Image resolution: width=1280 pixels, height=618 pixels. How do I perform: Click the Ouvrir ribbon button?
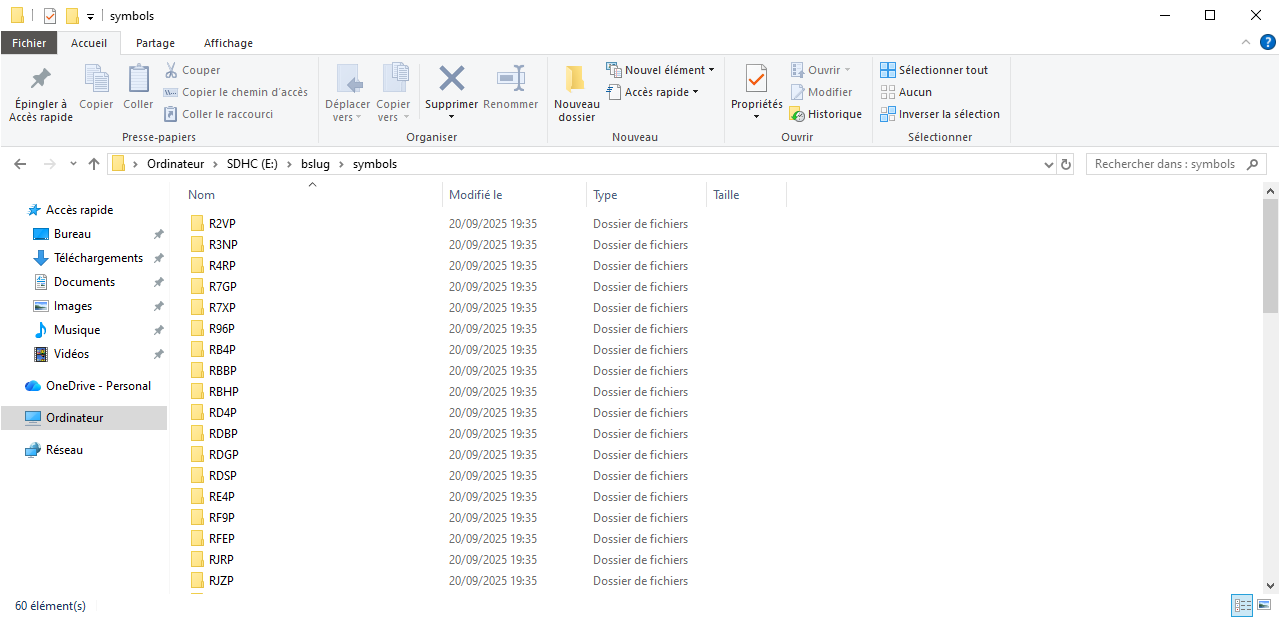pos(820,70)
